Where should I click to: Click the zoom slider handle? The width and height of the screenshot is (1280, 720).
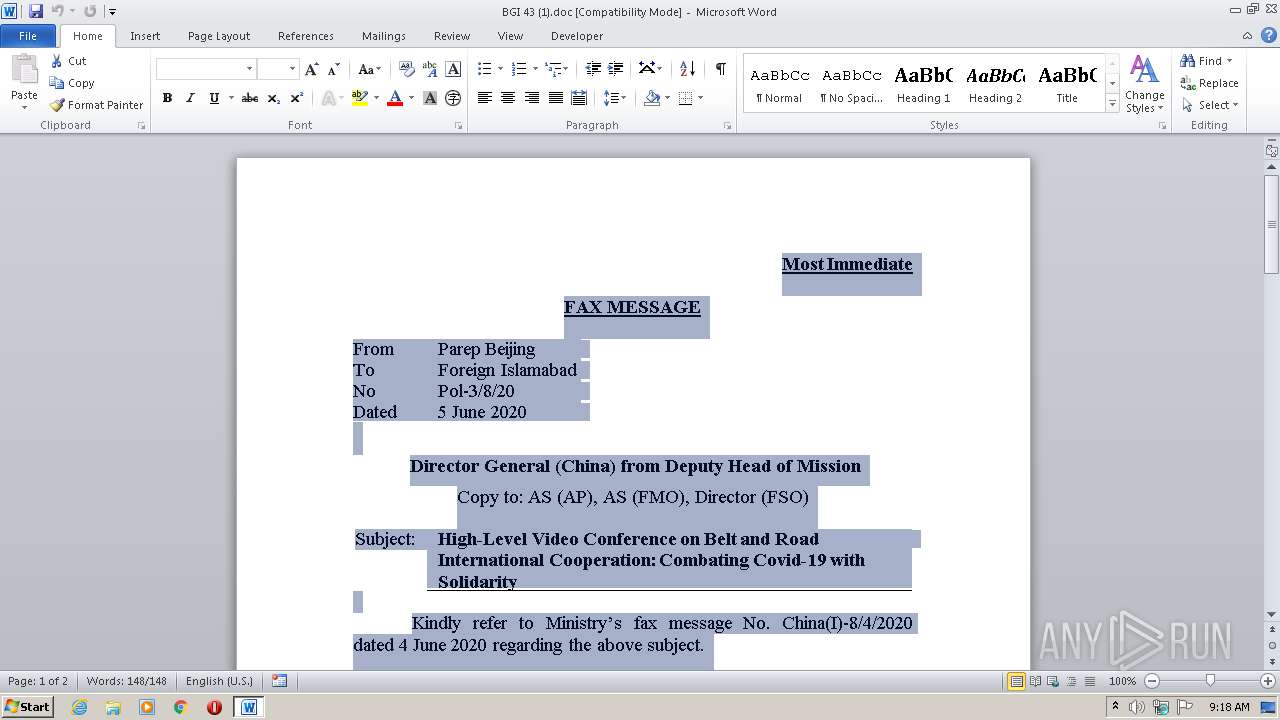(1210, 681)
